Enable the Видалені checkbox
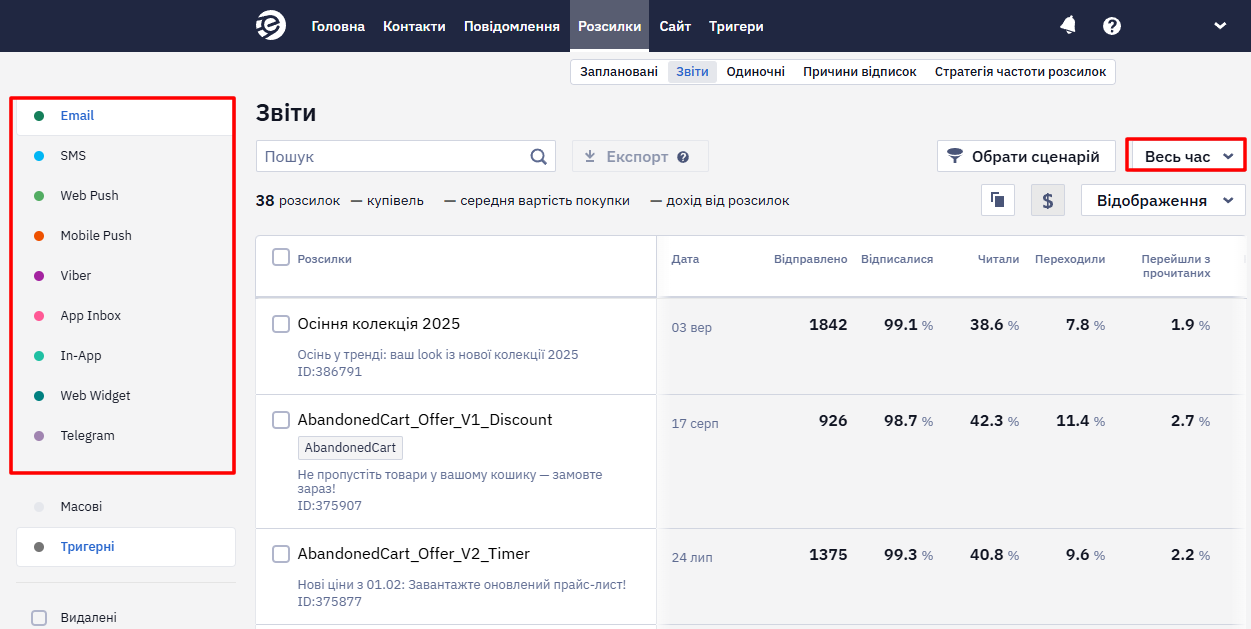1251x629 pixels. [x=39, y=618]
